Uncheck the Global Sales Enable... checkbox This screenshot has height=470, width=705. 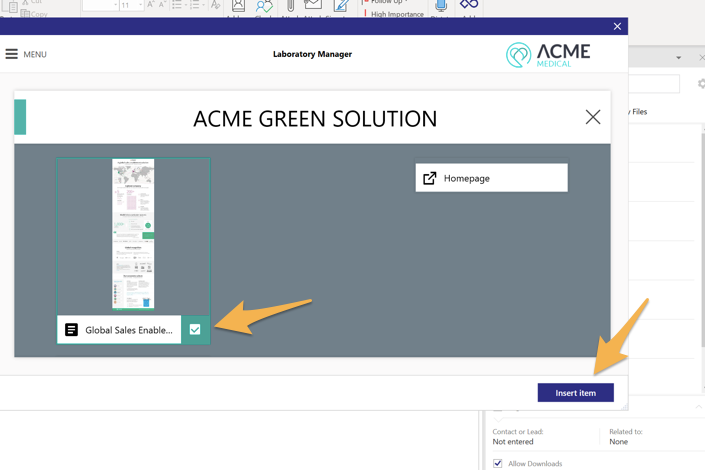pyautogui.click(x=195, y=330)
